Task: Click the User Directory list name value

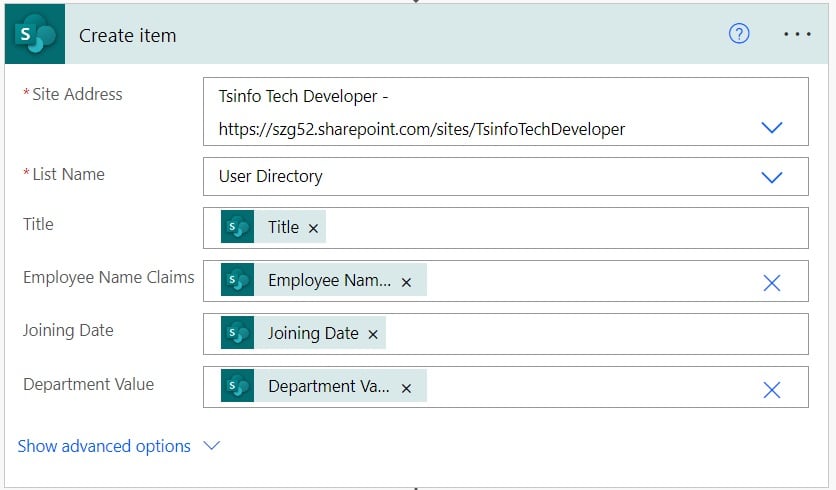Action: coord(271,176)
